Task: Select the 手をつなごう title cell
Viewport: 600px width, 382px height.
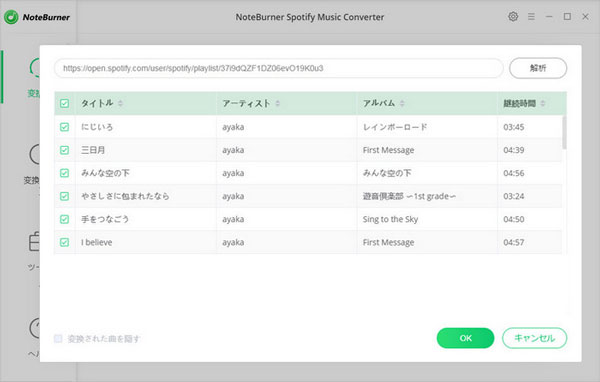Action: 145,219
